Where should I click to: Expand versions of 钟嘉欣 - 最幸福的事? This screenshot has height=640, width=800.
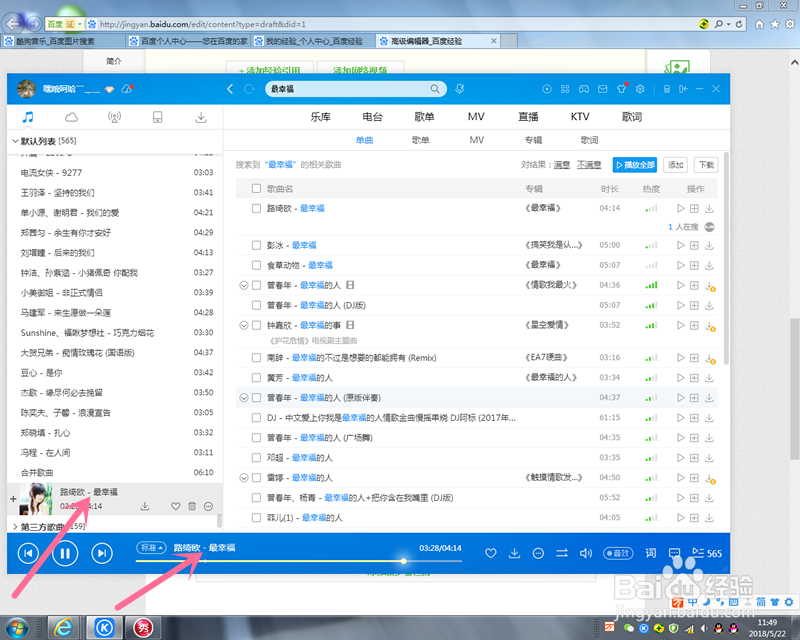[244, 325]
